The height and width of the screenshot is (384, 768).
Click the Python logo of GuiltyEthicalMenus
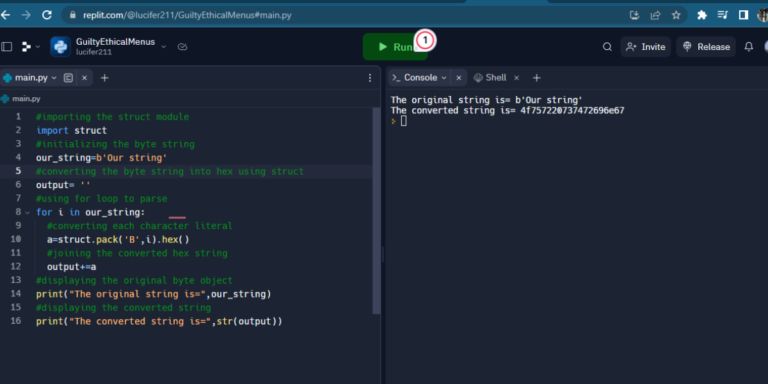(x=60, y=47)
